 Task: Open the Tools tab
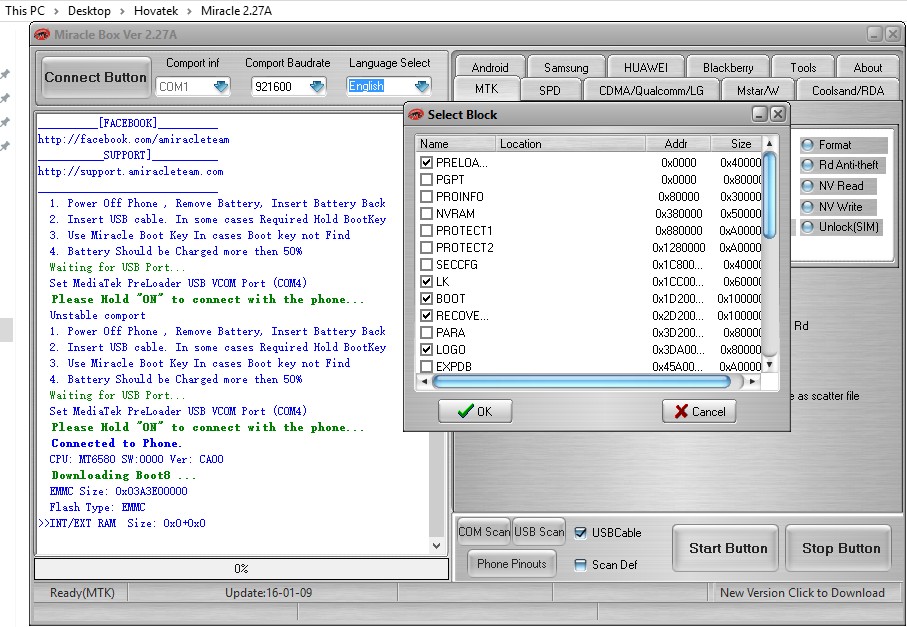[803, 68]
